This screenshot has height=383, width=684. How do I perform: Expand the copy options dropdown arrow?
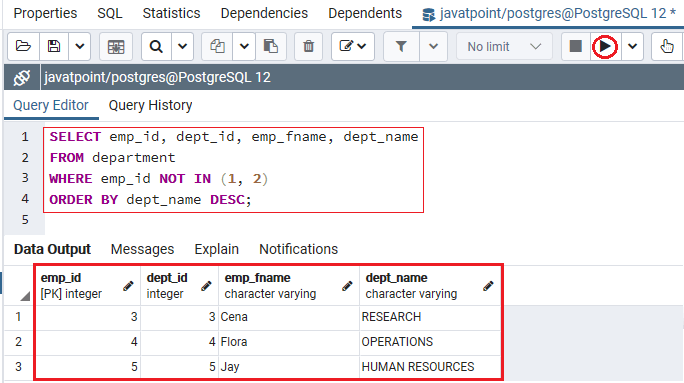click(x=244, y=46)
